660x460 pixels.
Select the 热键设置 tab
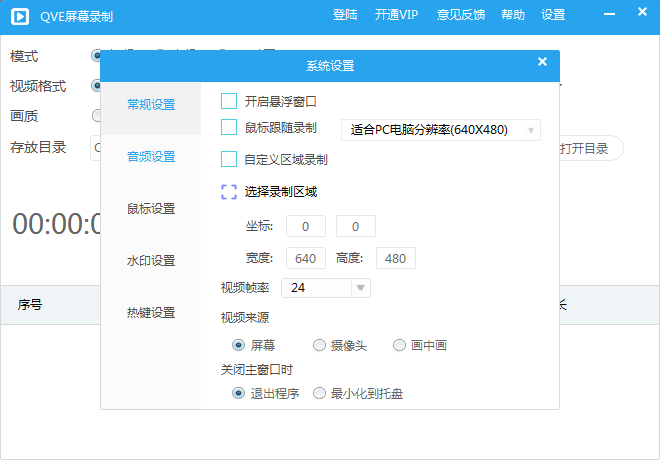coord(151,313)
